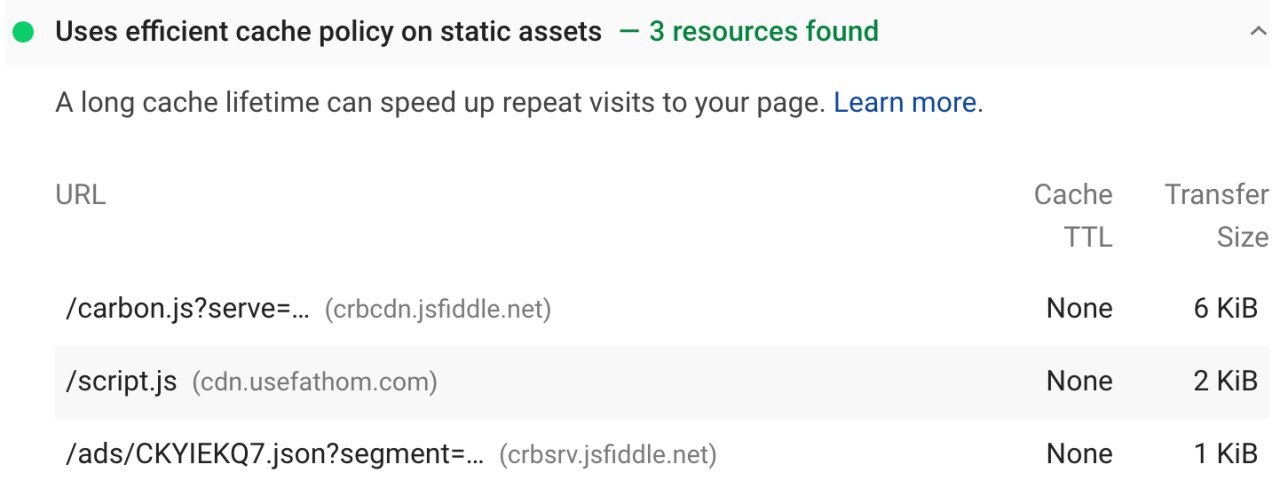Click the crbsrv.jsfiddle.net domain label
The width and height of the screenshot is (1280, 488).
[x=608, y=455]
